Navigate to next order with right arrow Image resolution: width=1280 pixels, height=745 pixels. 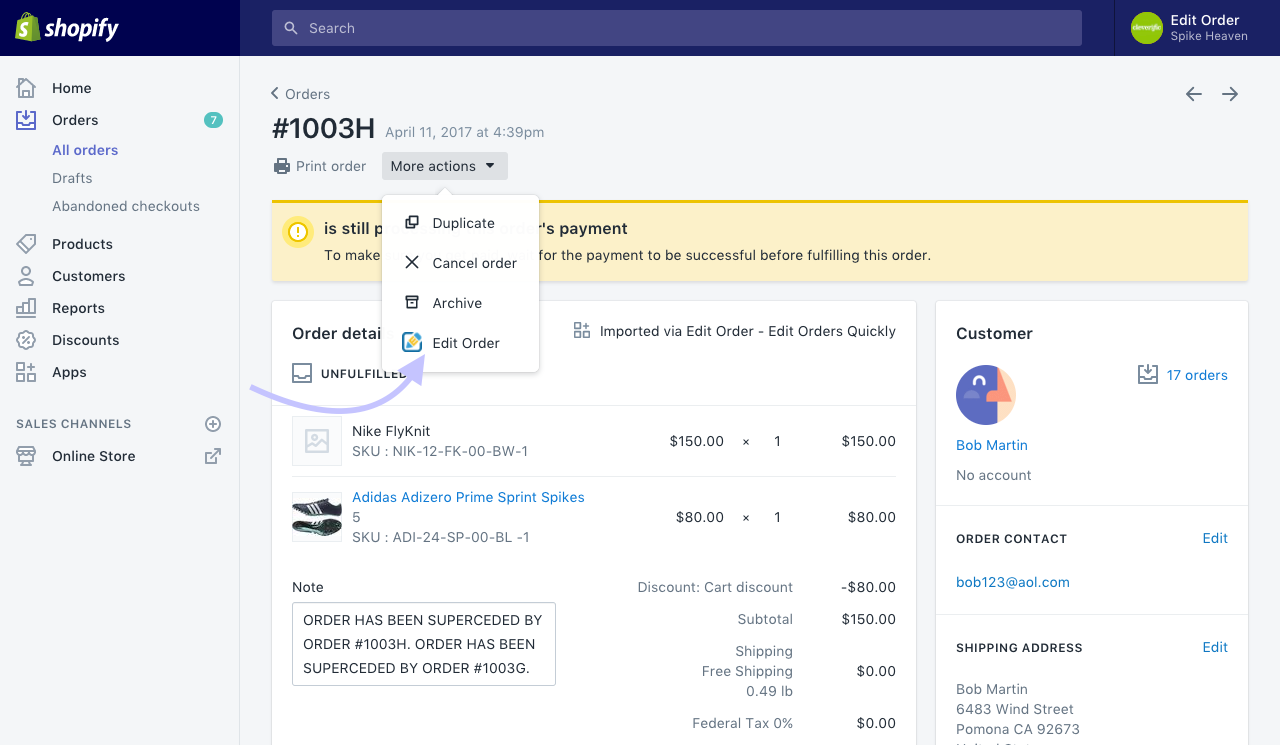pyautogui.click(x=1230, y=93)
